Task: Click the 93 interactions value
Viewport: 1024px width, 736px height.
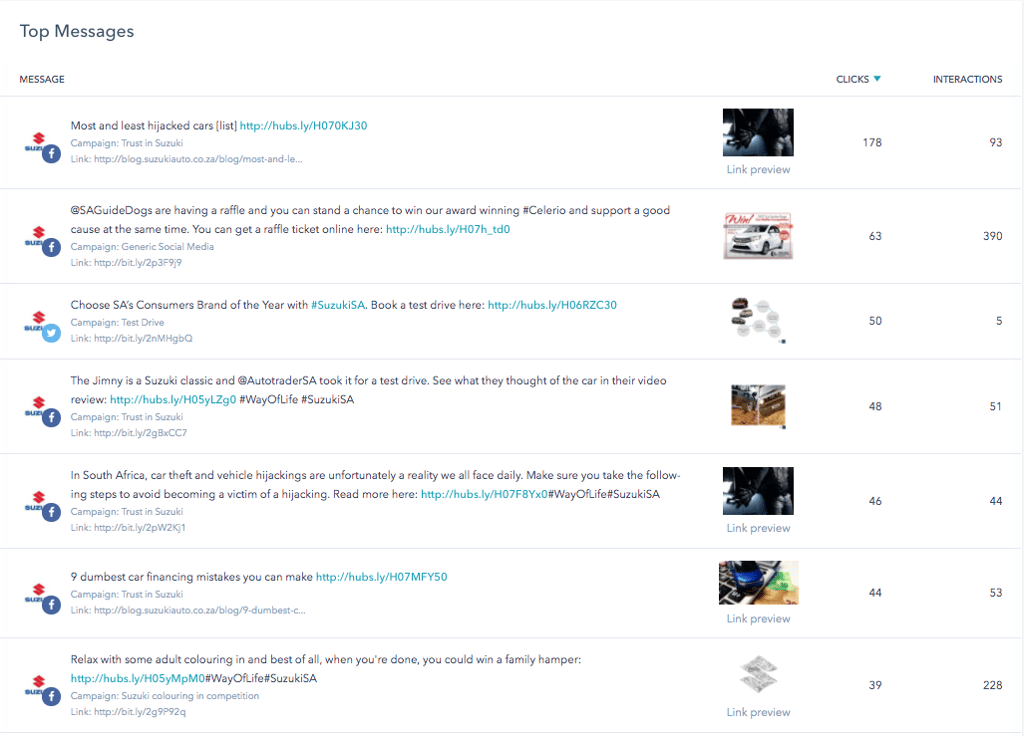Action: tap(996, 142)
